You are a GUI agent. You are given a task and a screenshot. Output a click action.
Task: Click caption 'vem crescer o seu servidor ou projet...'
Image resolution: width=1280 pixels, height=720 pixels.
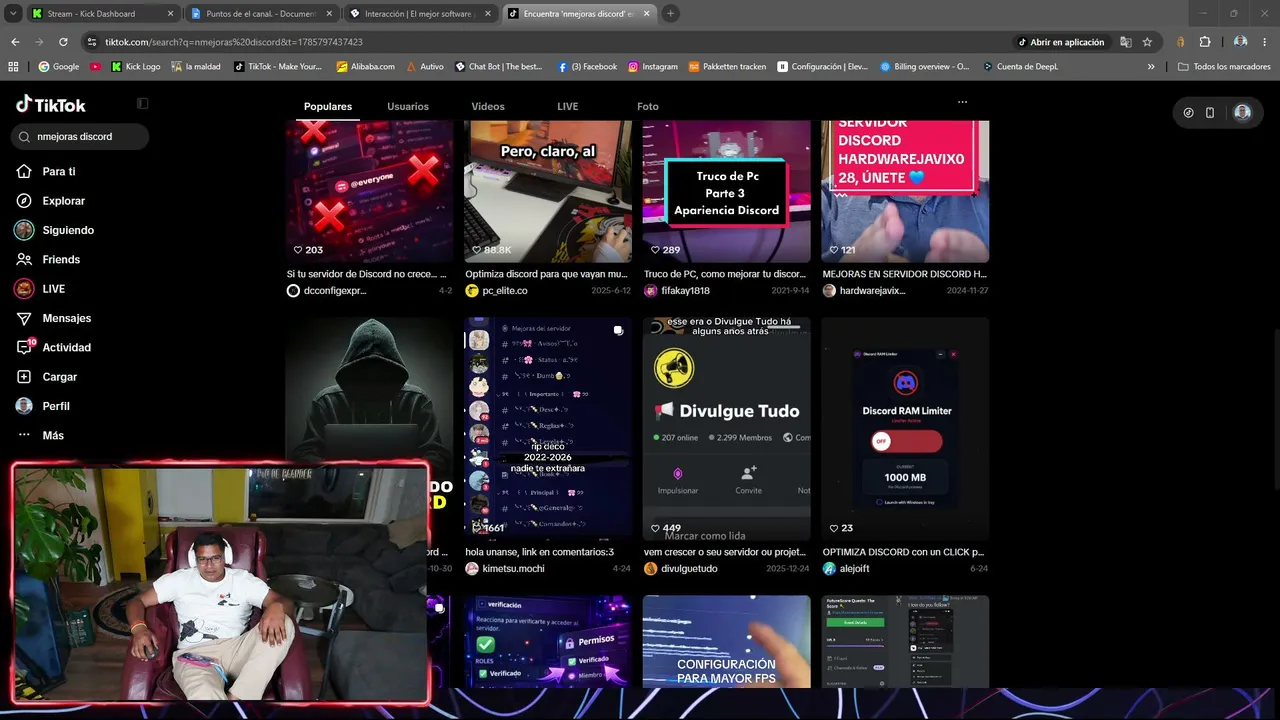[x=725, y=552]
